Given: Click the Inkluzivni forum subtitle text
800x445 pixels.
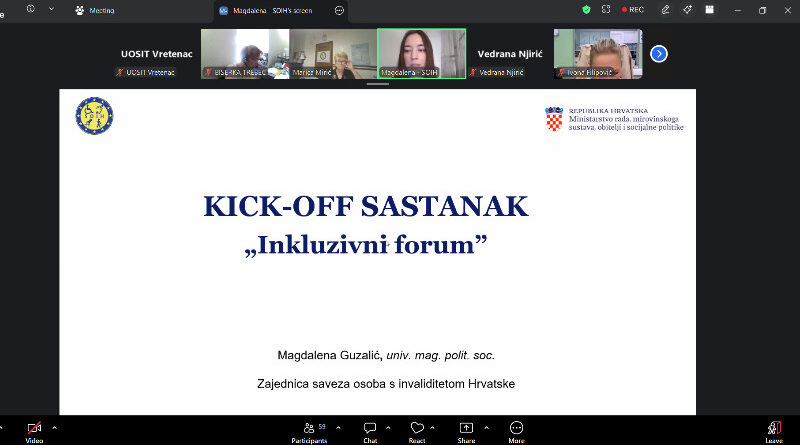Looking at the screenshot, I should 366,245.
